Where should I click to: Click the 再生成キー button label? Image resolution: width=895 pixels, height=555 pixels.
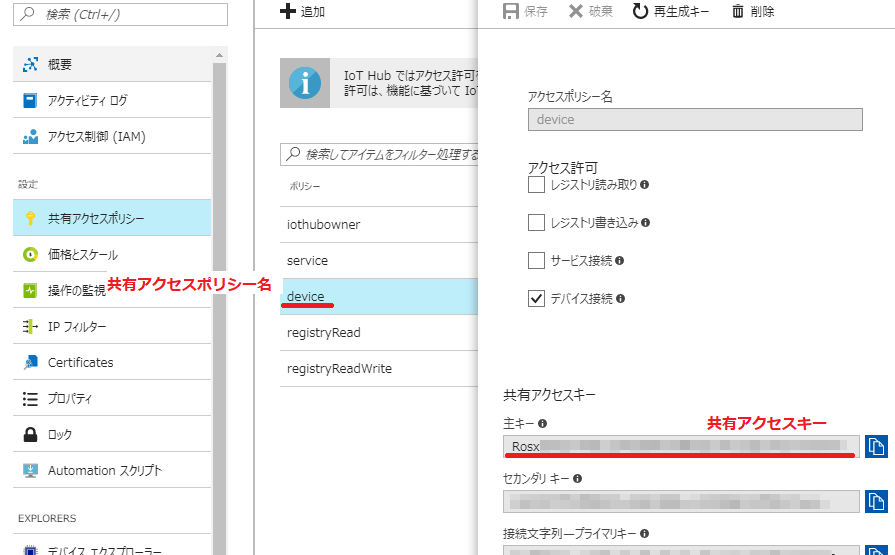tap(681, 11)
